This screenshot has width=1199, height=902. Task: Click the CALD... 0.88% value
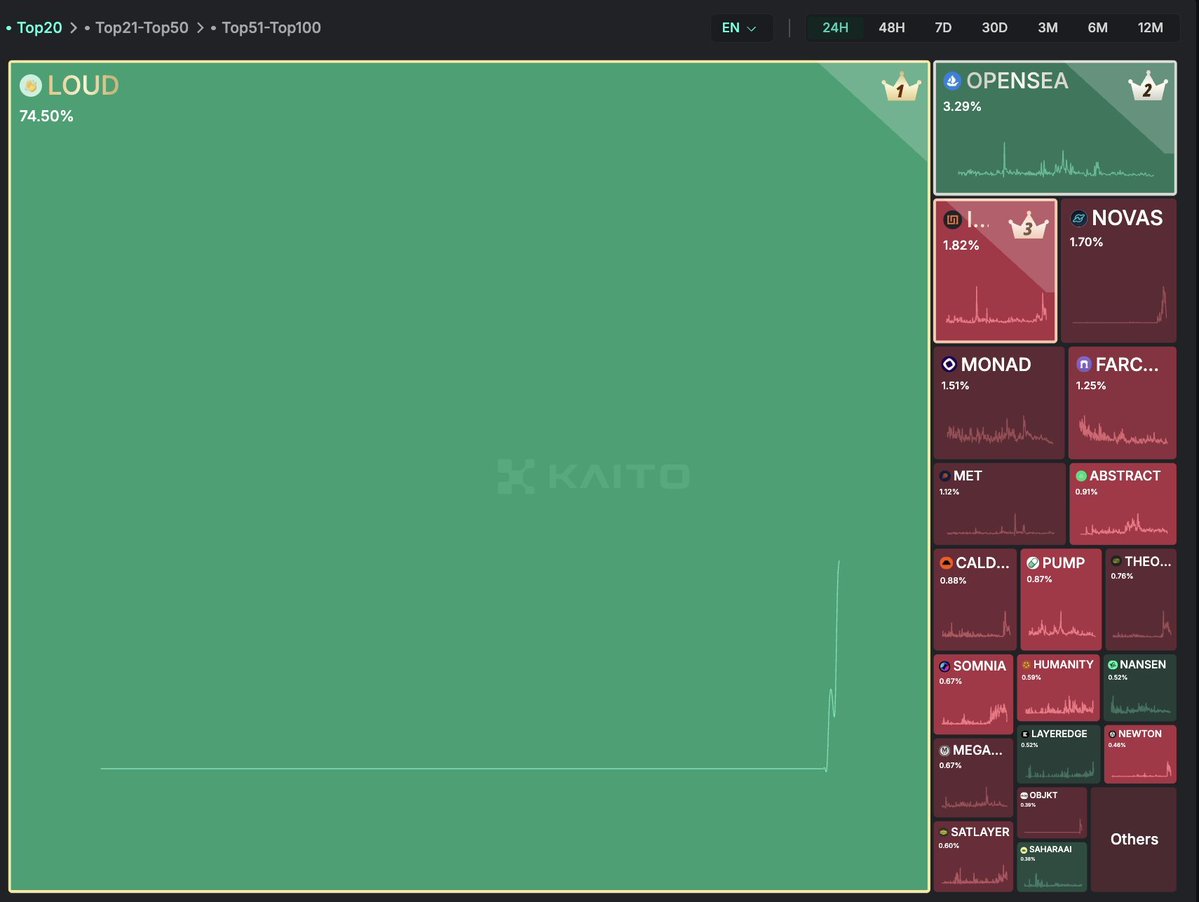pyautogui.click(x=953, y=581)
